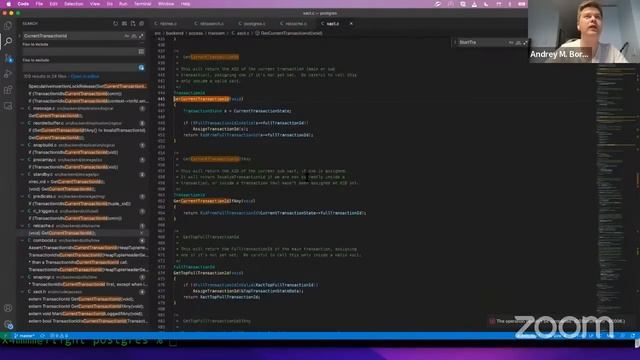The width and height of the screenshot is (640, 360).
Task: Click errors and warnings count in status bar
Action: tap(59, 336)
